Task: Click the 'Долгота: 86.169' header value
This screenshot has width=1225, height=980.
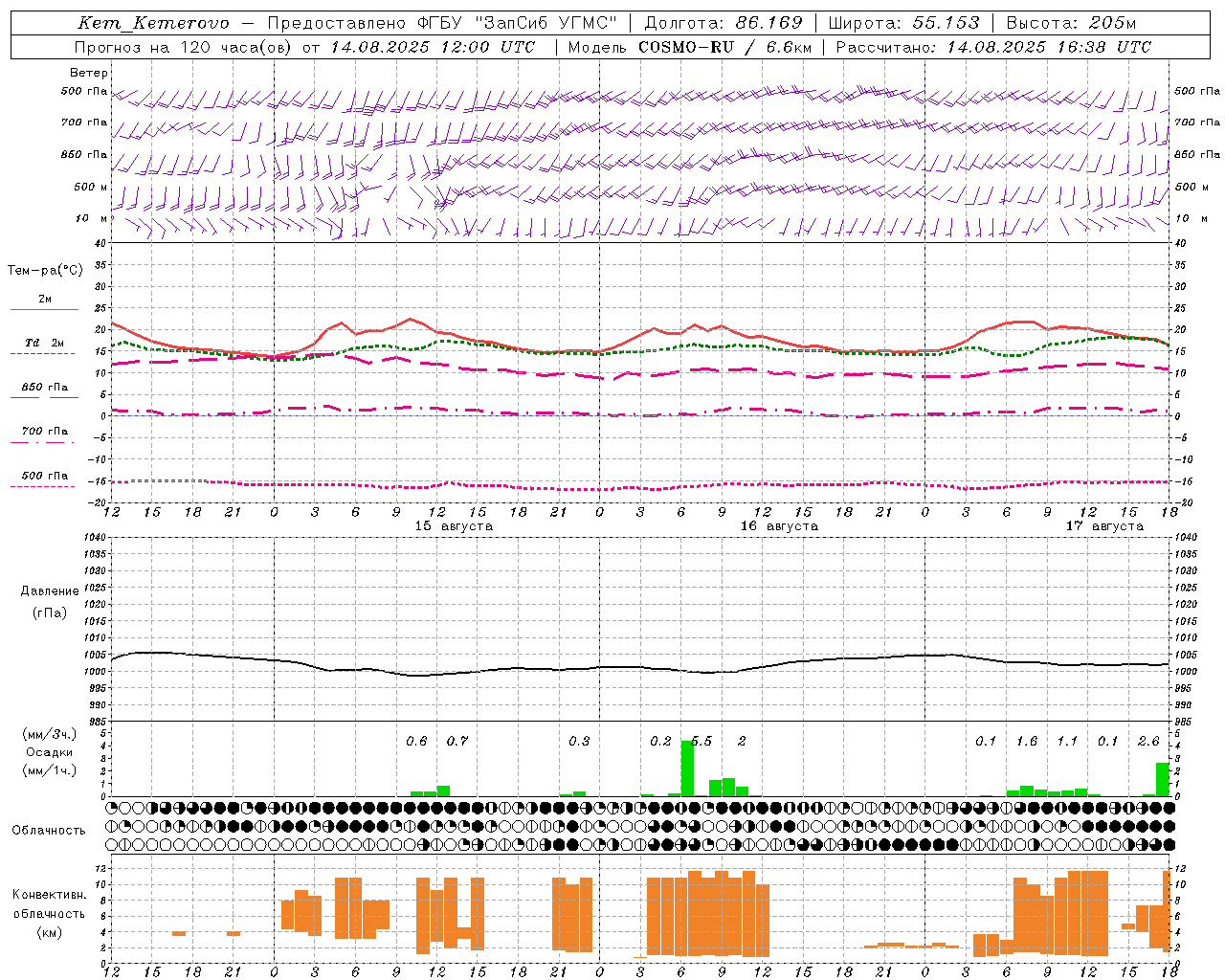Action: pyautogui.click(x=723, y=23)
